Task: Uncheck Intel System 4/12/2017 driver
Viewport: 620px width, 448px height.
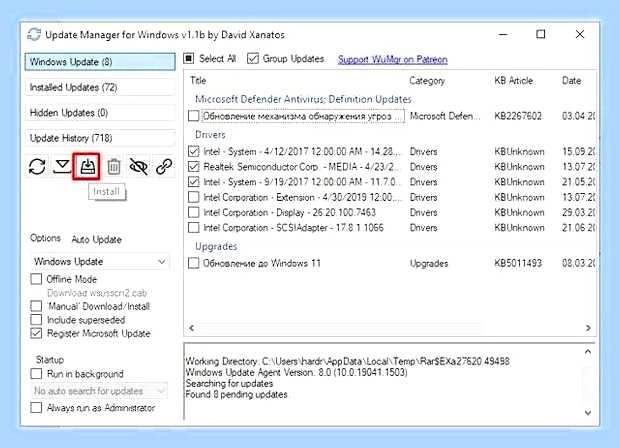Action: pos(193,151)
